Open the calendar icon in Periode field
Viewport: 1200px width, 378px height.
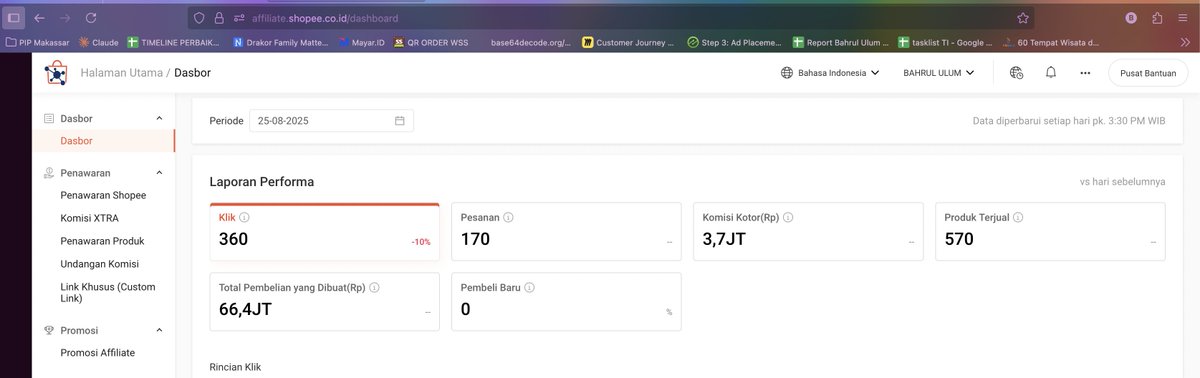click(x=399, y=121)
